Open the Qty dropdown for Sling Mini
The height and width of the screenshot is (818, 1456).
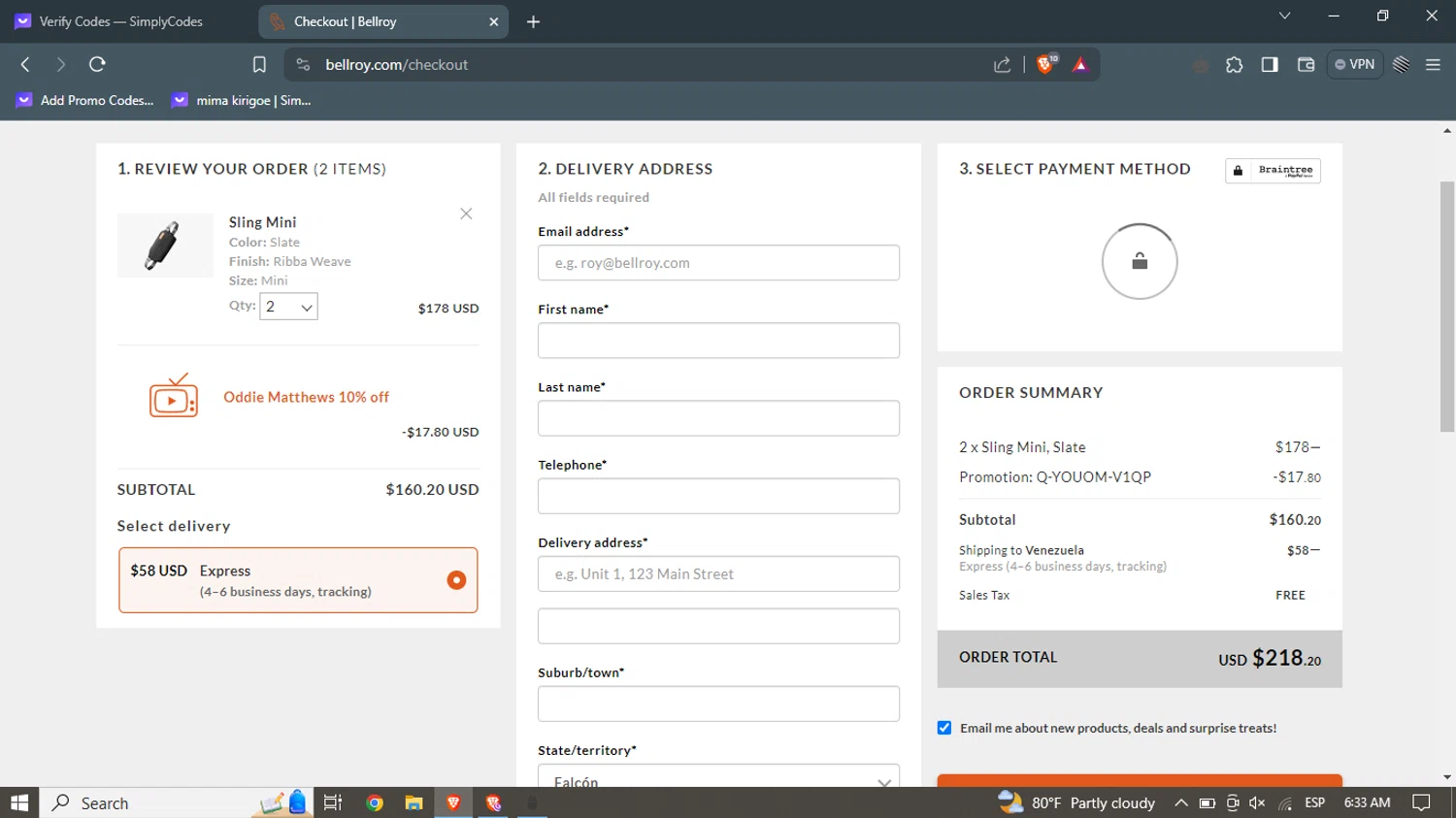(x=288, y=307)
